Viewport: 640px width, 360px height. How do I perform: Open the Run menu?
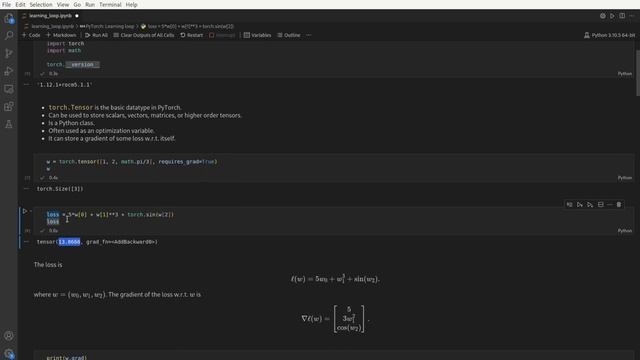[90, 4]
